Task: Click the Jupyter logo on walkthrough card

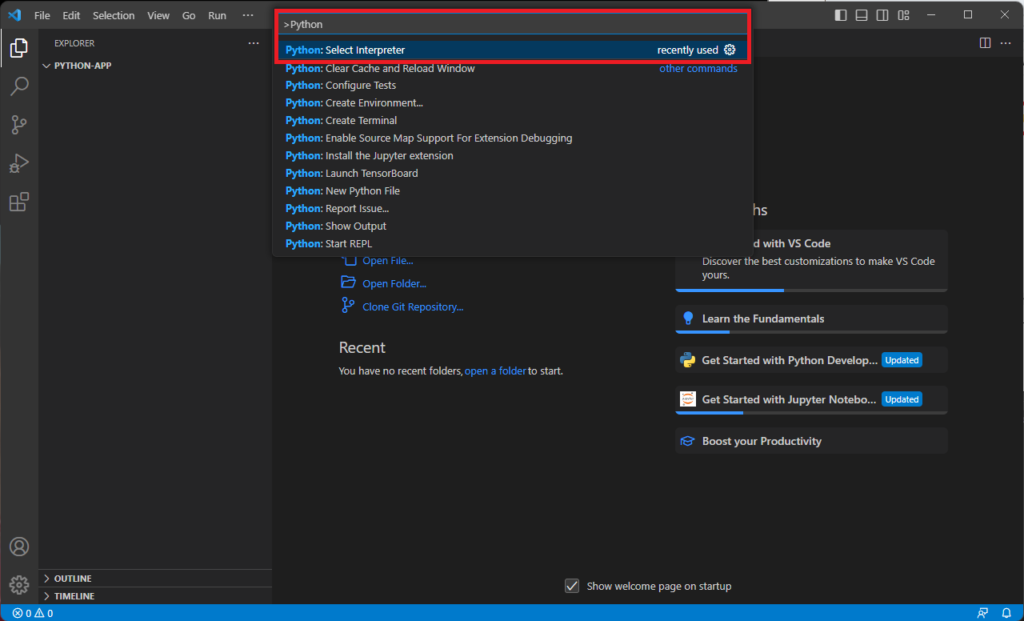Action: point(688,399)
